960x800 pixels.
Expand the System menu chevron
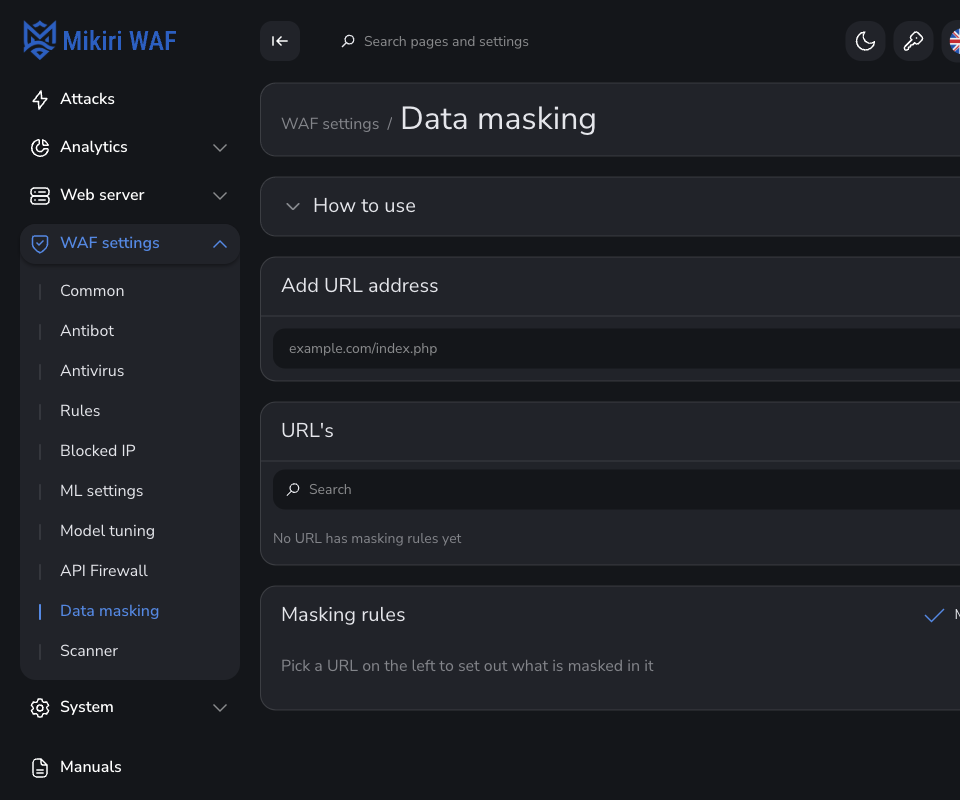click(x=220, y=708)
